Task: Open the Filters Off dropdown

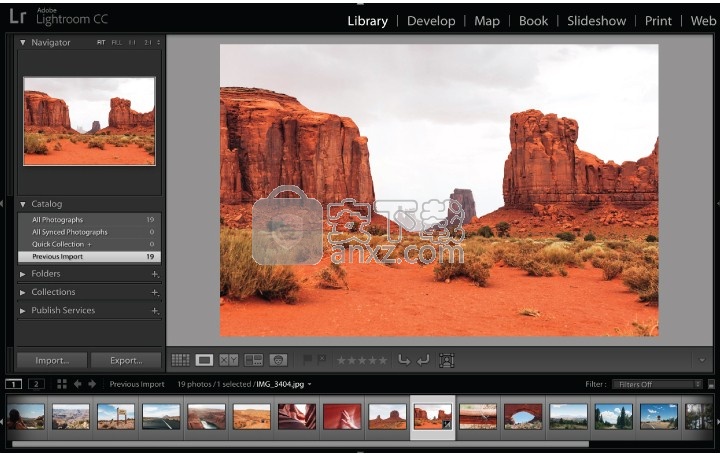Action: coord(657,384)
